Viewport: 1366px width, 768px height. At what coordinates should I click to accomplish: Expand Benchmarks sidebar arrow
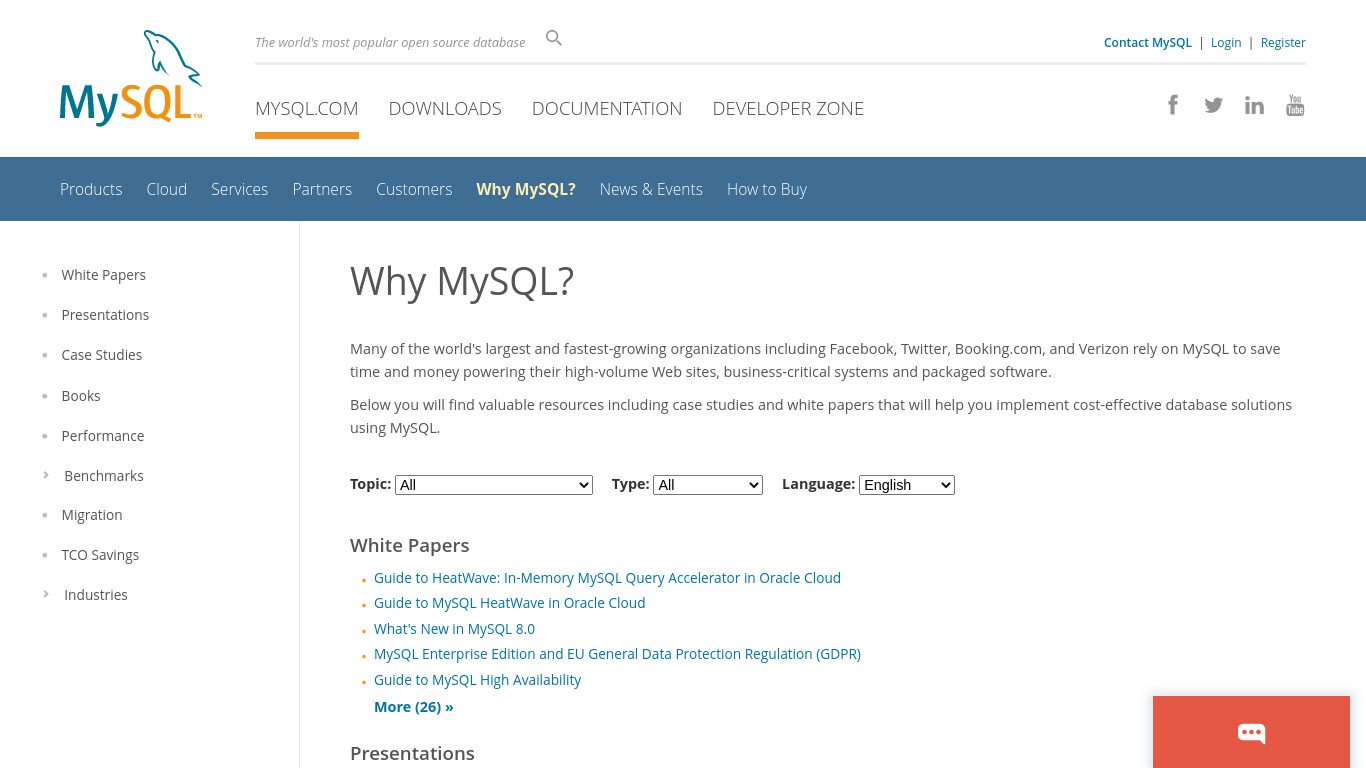point(46,475)
